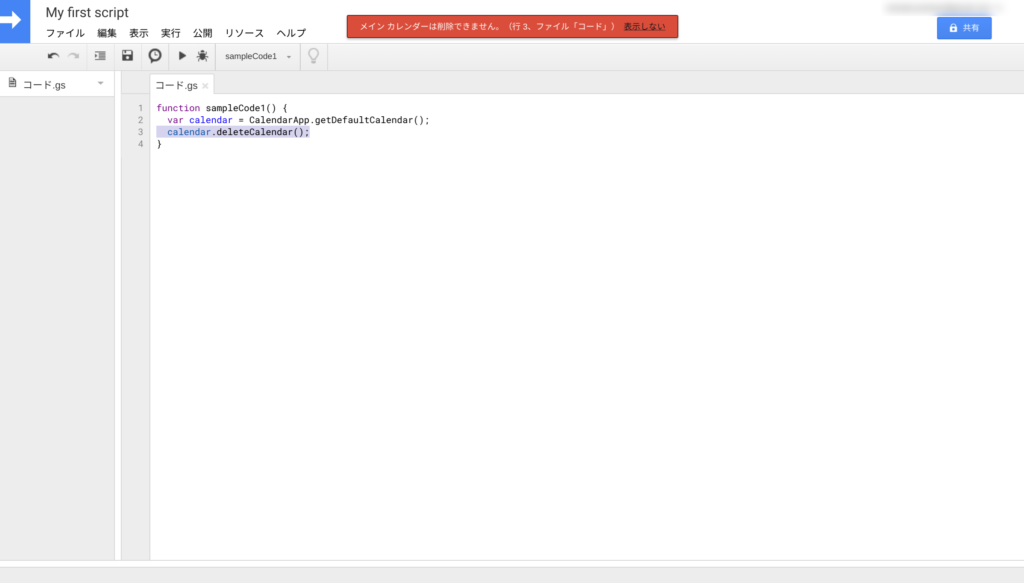The image size is (1024, 583).
Task: Close the コード.gs editor tab
Action: (x=205, y=86)
